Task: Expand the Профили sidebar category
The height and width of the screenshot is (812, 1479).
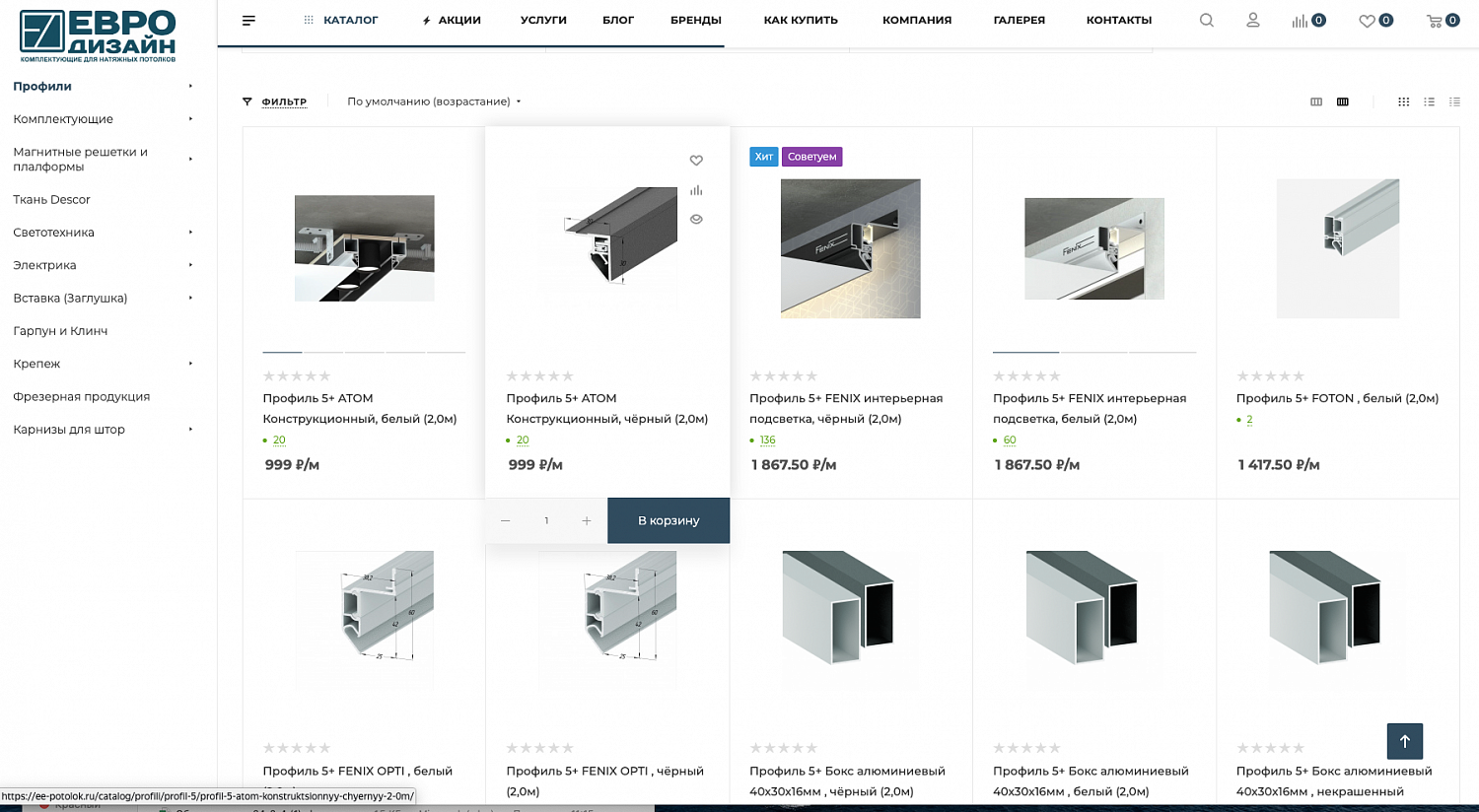Action: pyautogui.click(x=190, y=86)
